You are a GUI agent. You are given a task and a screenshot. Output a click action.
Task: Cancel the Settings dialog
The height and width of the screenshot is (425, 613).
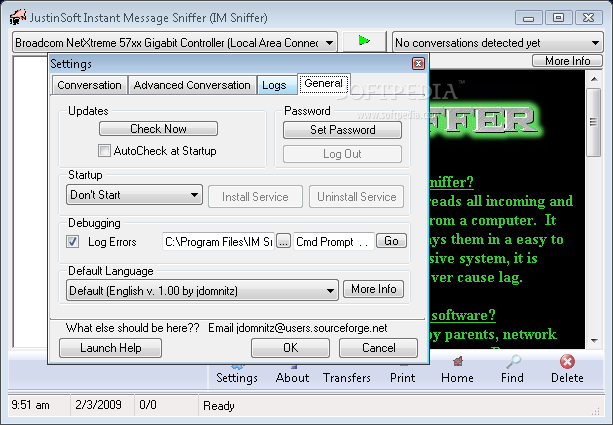point(378,348)
